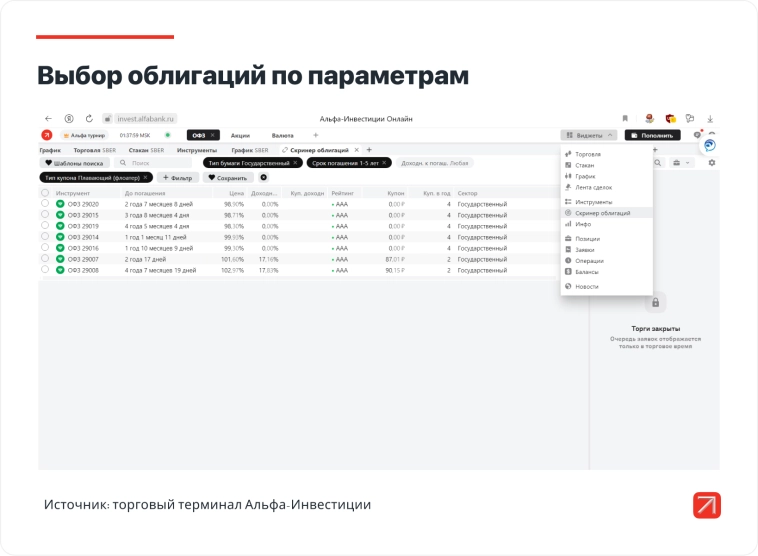This screenshot has width=758, height=556.
Task: Open the Инструменты tab
Action: pos(197,150)
